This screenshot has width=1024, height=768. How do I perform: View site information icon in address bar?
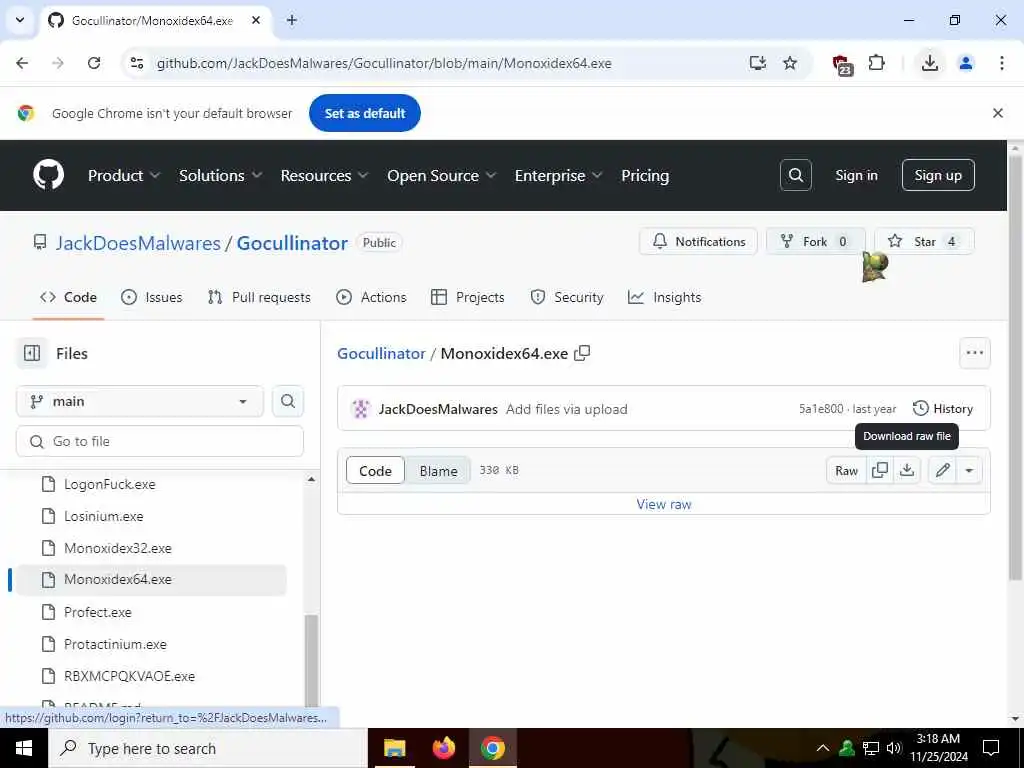coord(137,63)
